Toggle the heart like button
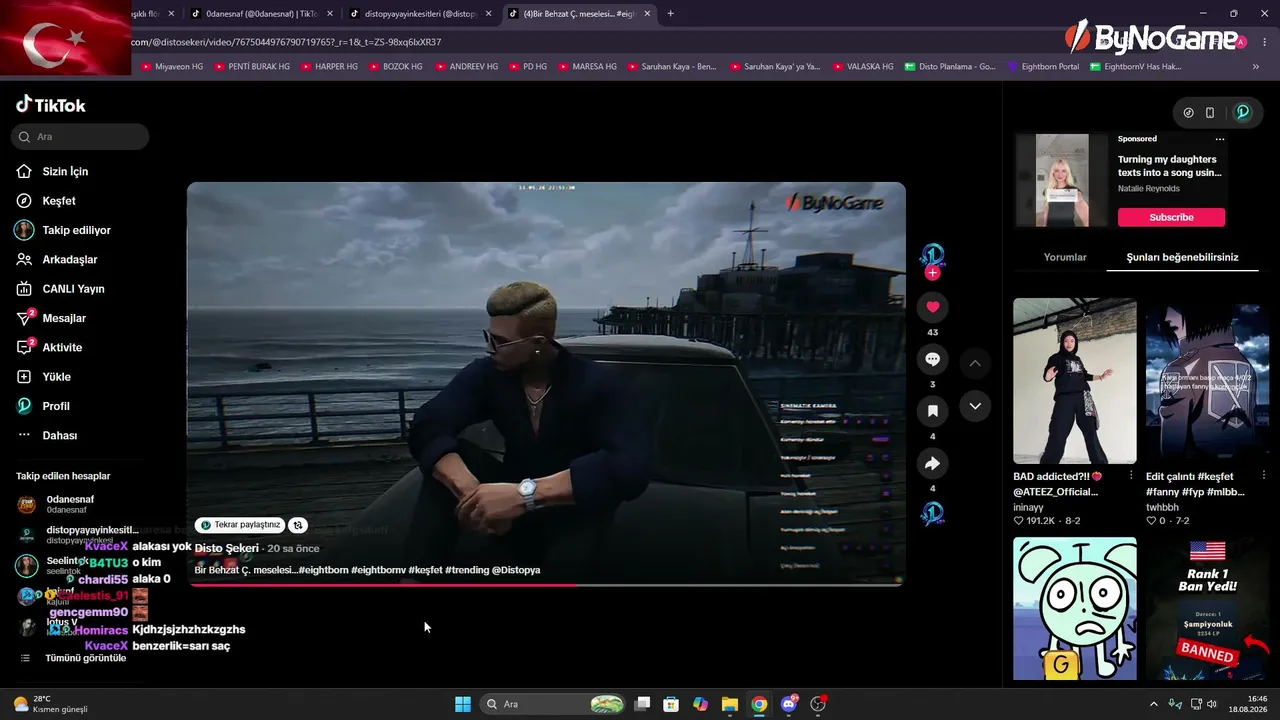Screen dimensions: 1280x720 pos(933,307)
